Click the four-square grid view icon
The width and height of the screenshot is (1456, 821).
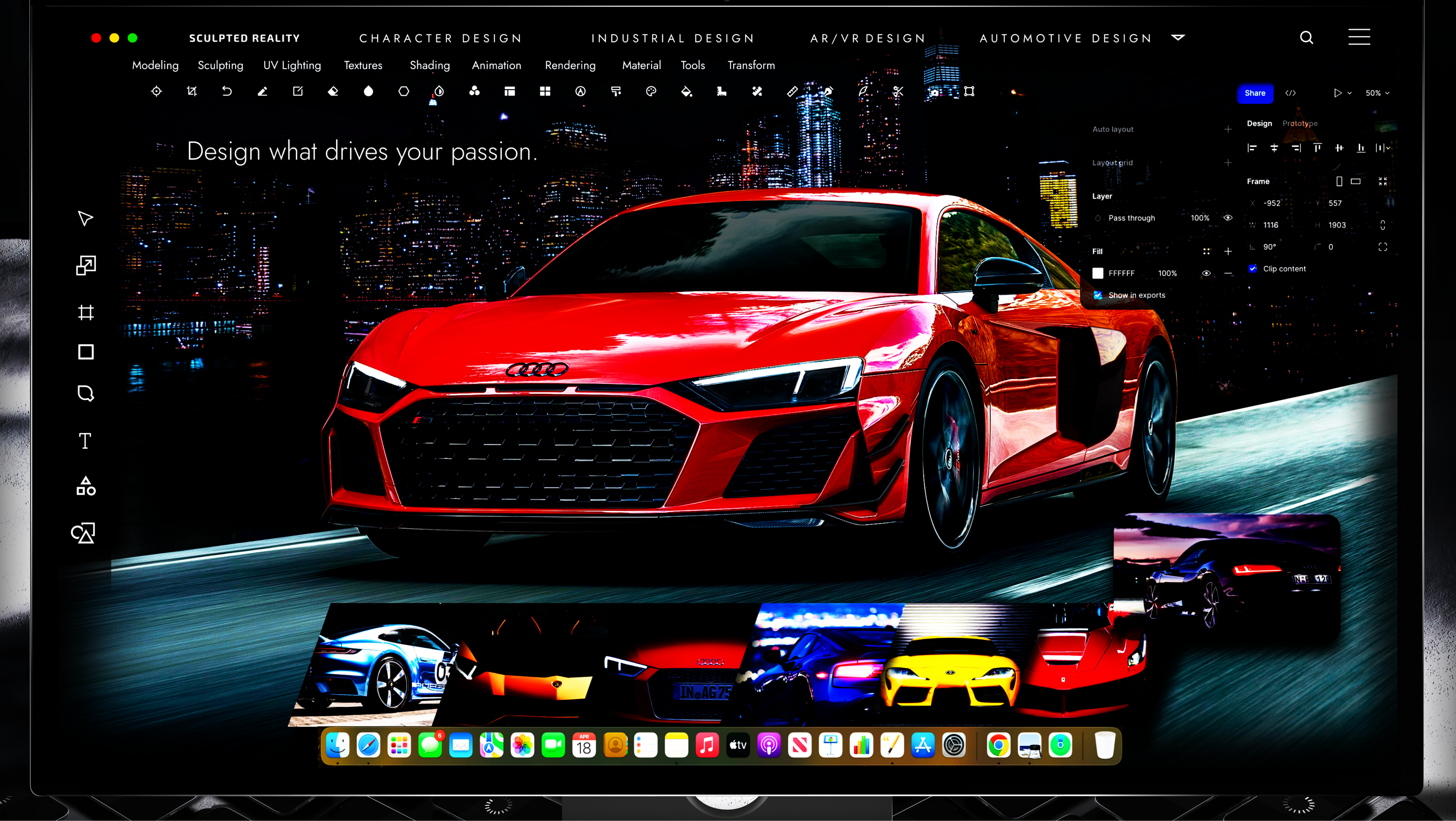click(x=545, y=91)
